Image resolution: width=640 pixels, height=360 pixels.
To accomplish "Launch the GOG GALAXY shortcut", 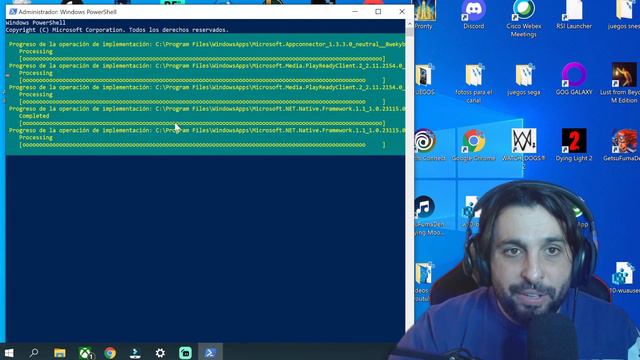I will coord(574,80).
